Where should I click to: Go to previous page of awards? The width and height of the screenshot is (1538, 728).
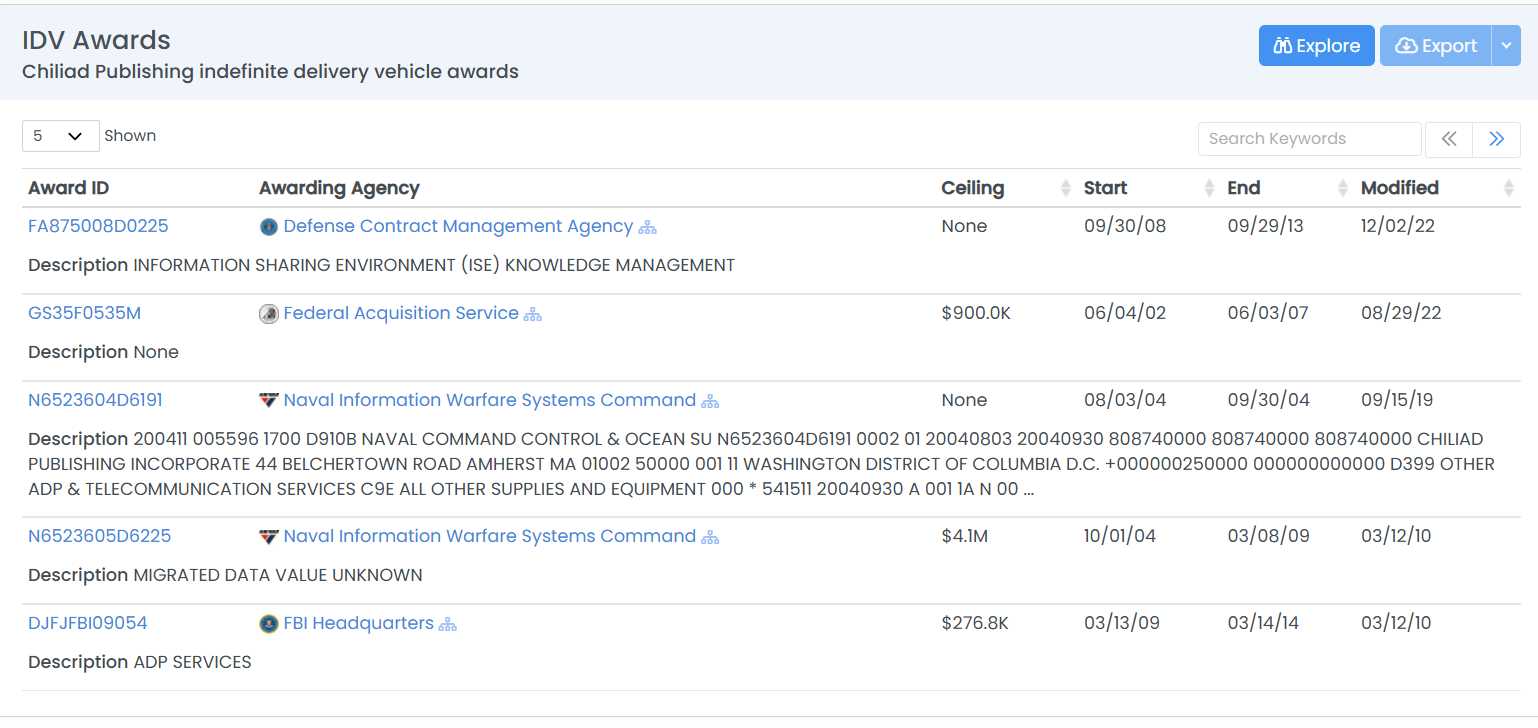1449,139
